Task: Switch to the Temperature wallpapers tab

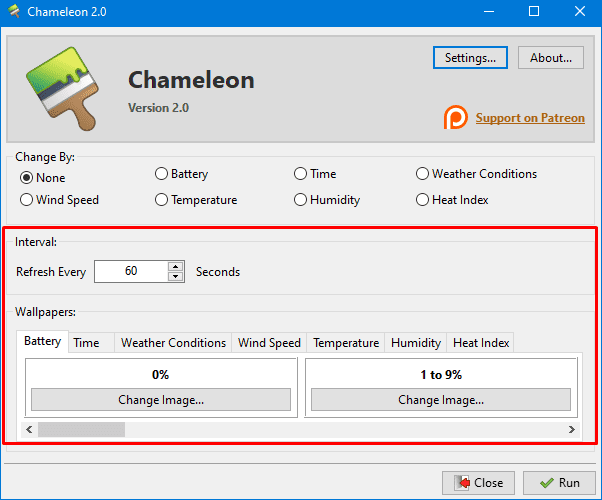Action: pos(346,343)
